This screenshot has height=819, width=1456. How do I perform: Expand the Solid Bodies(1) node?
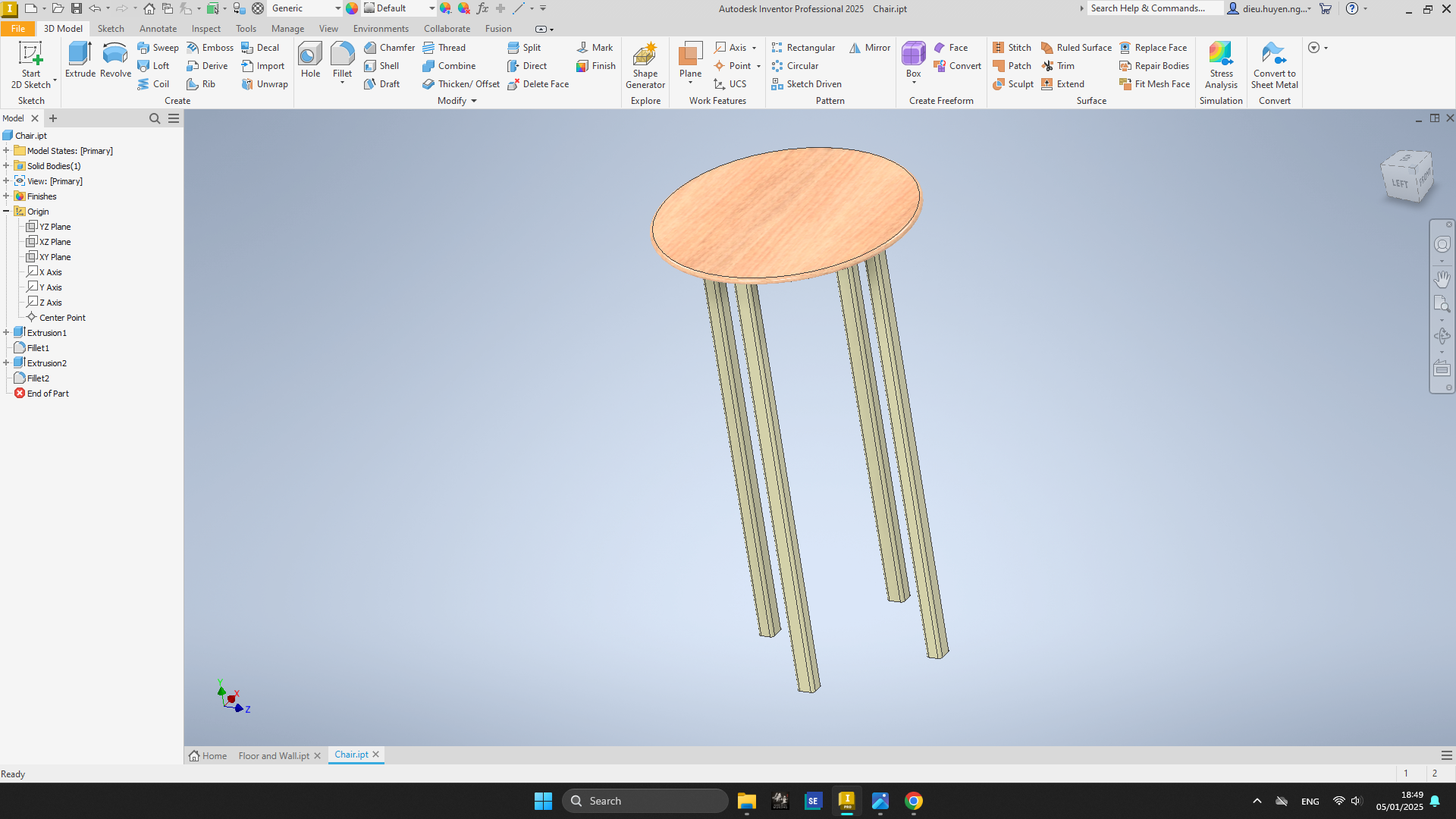click(6, 166)
